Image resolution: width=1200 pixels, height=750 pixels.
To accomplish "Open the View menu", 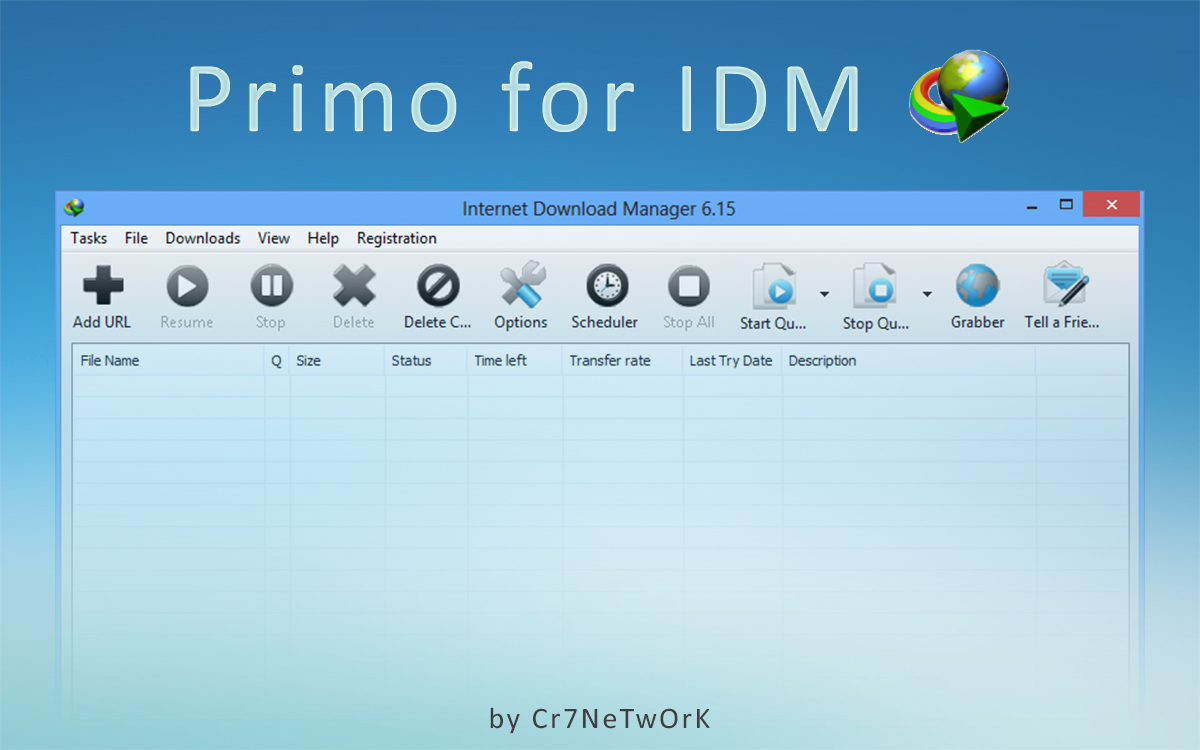I will pos(274,238).
